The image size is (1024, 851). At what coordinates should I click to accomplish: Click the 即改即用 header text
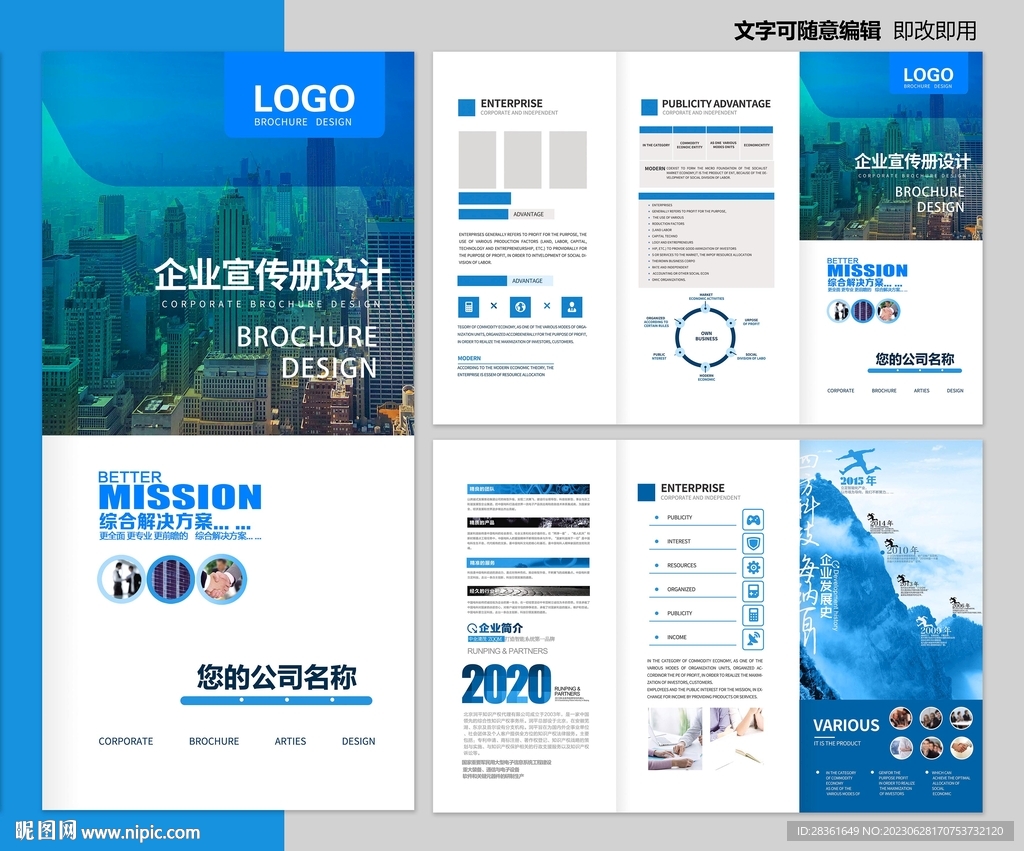[935, 31]
